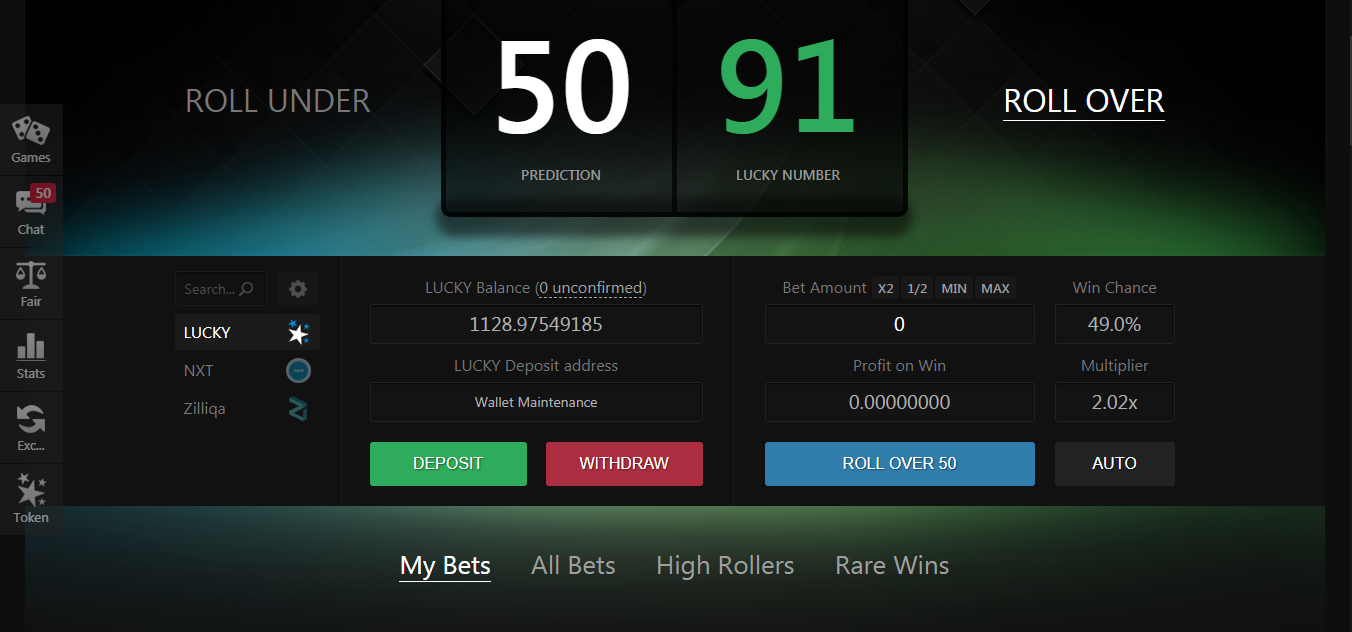This screenshot has height=632, width=1352.
Task: Click the Bet Amount input field
Action: [x=899, y=324]
